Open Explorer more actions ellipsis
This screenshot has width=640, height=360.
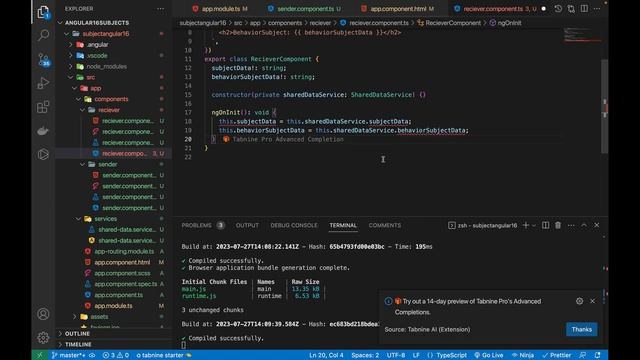pyautogui.click(x=160, y=9)
